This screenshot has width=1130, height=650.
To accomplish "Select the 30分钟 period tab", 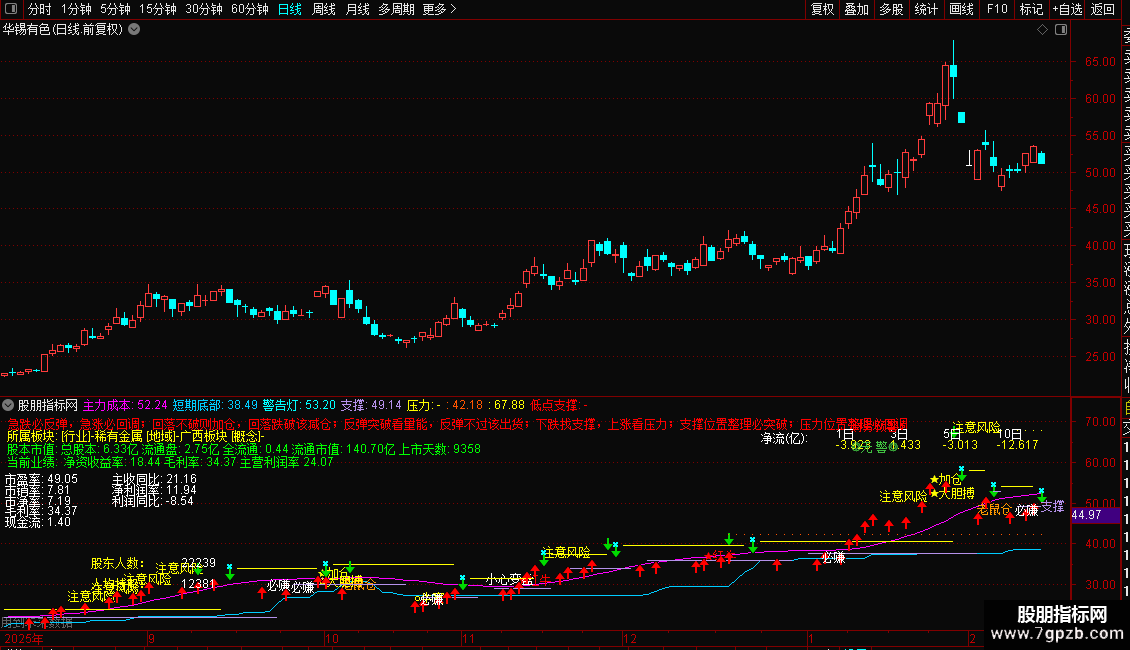I will tap(204, 9).
